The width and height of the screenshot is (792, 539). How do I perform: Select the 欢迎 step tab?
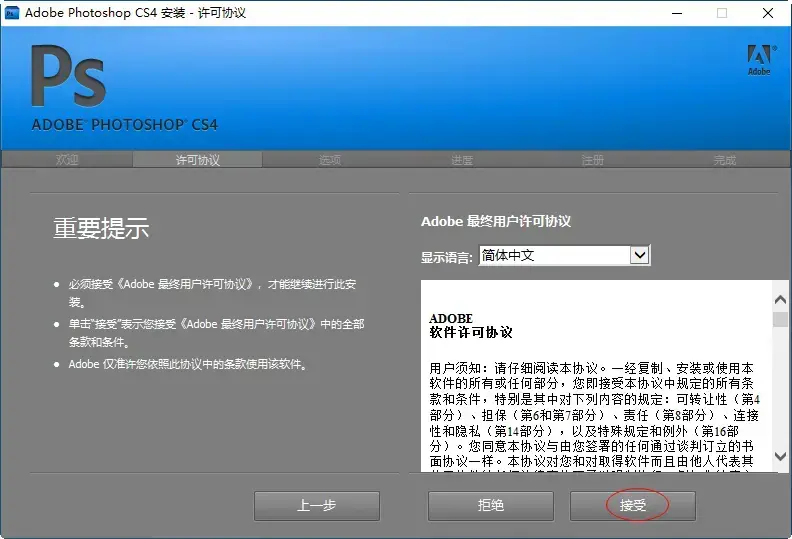point(67,160)
